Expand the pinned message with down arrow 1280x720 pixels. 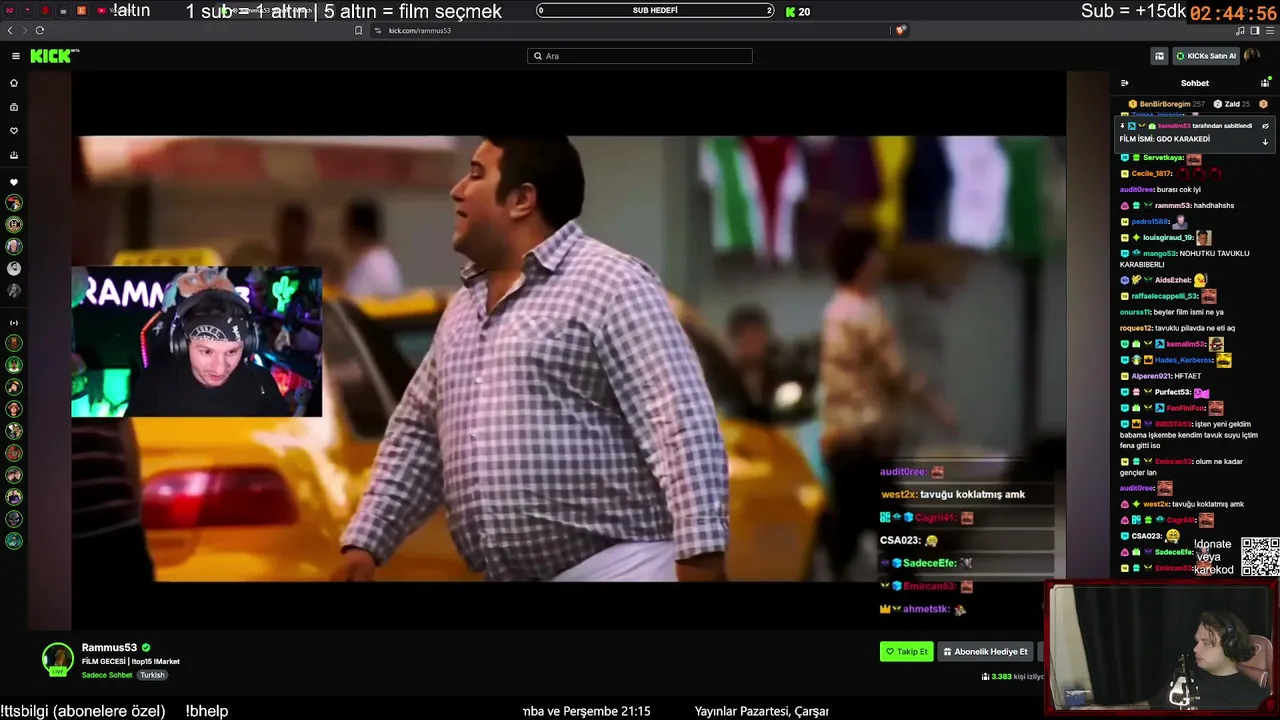1265,141
